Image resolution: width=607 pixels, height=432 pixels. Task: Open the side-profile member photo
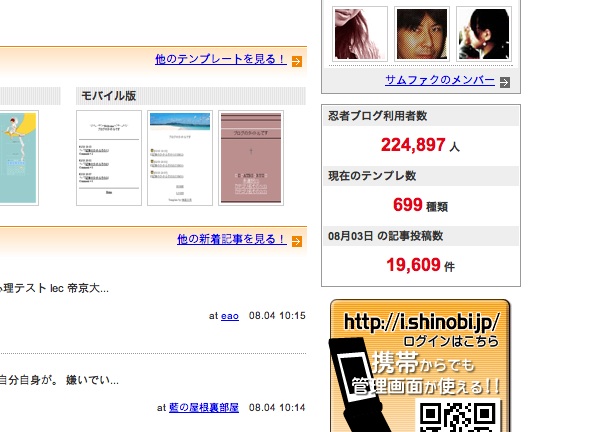[x=484, y=34]
